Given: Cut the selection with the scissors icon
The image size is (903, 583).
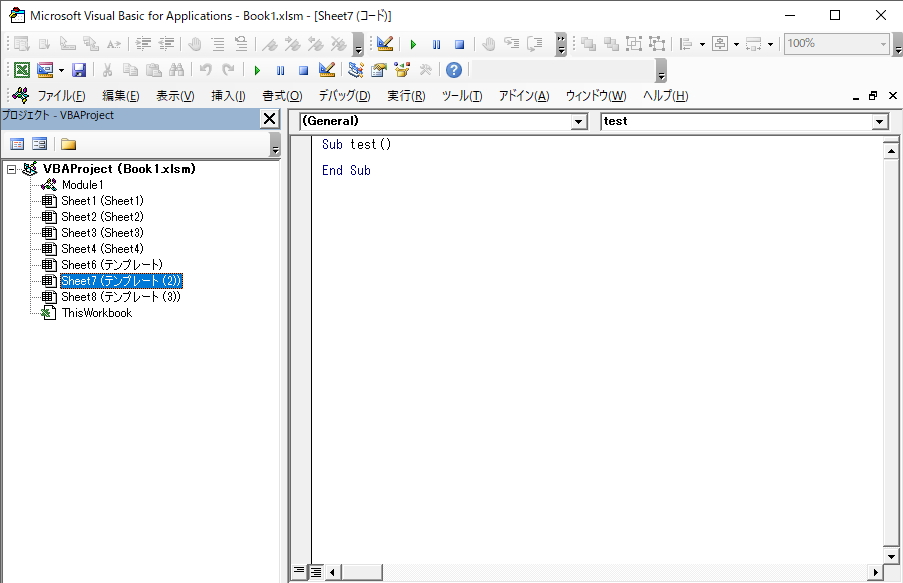Looking at the screenshot, I should click(x=107, y=70).
